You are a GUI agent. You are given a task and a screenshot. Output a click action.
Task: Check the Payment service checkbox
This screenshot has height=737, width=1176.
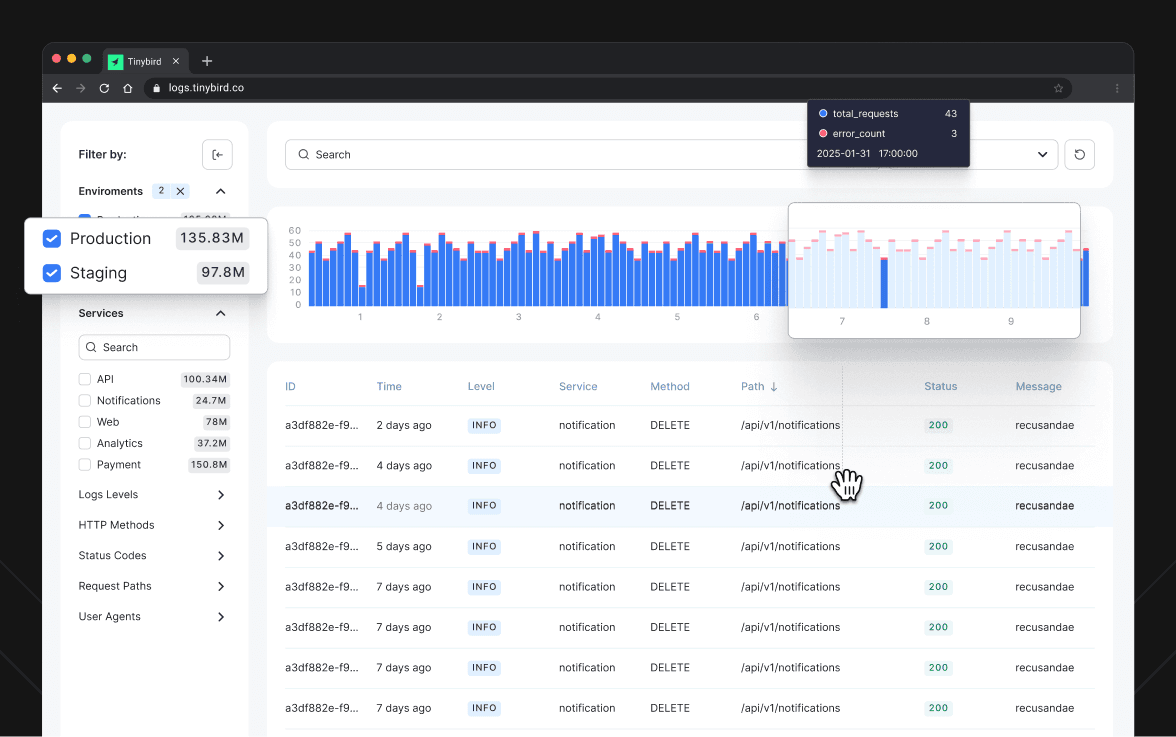coord(85,465)
